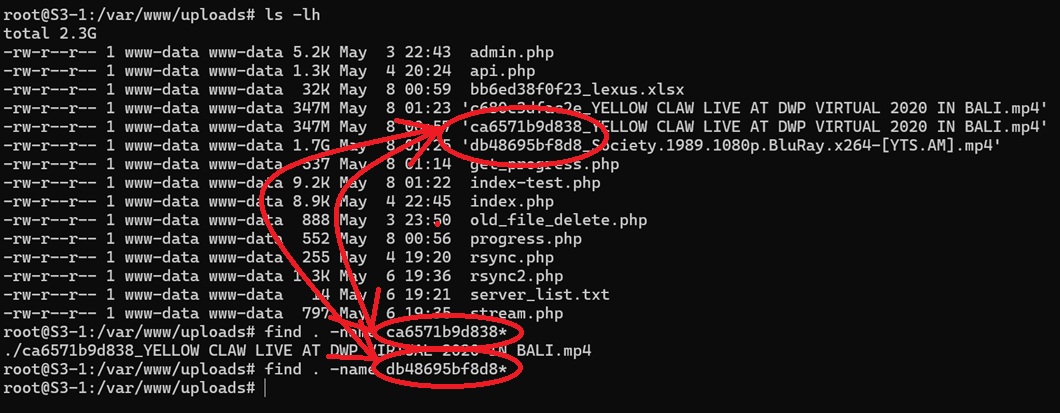Click circled db48695bf8d8* find argument
The image size is (1060, 413).
pyautogui.click(x=447, y=370)
